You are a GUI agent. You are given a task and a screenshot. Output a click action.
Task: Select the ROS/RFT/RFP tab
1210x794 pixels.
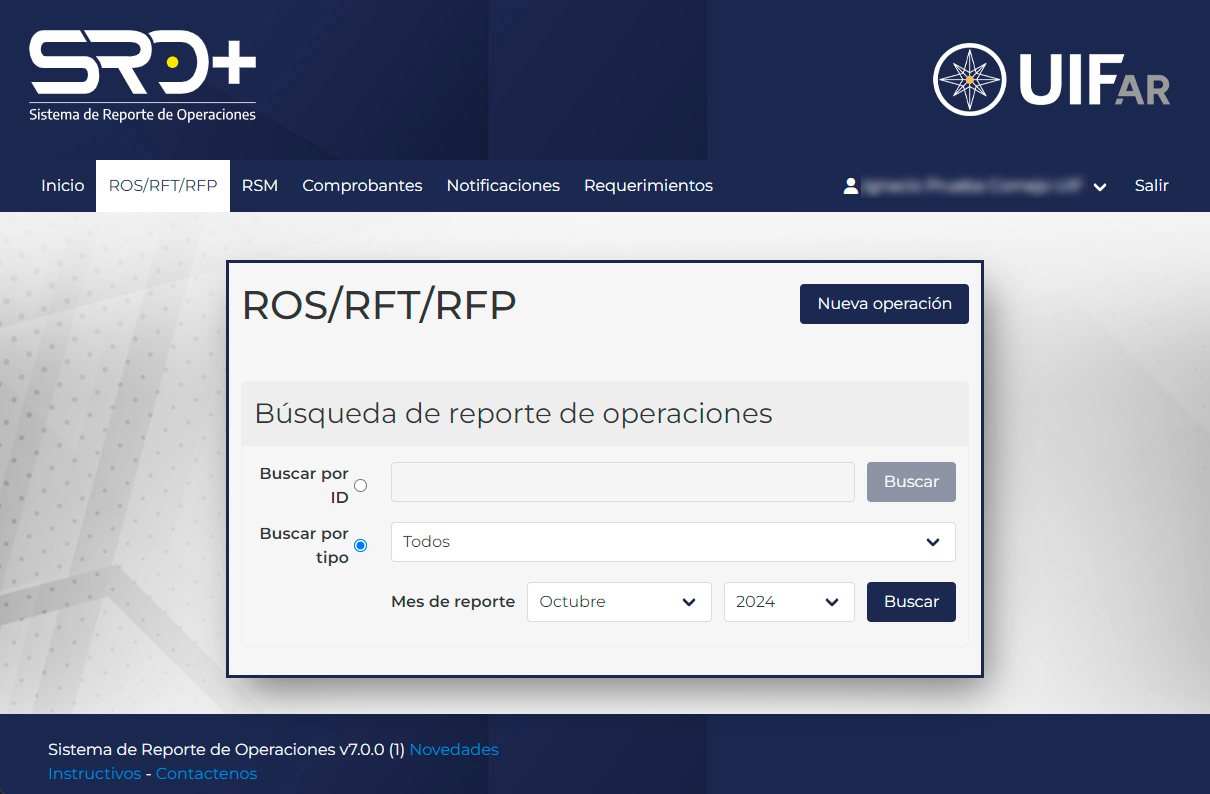[163, 186]
